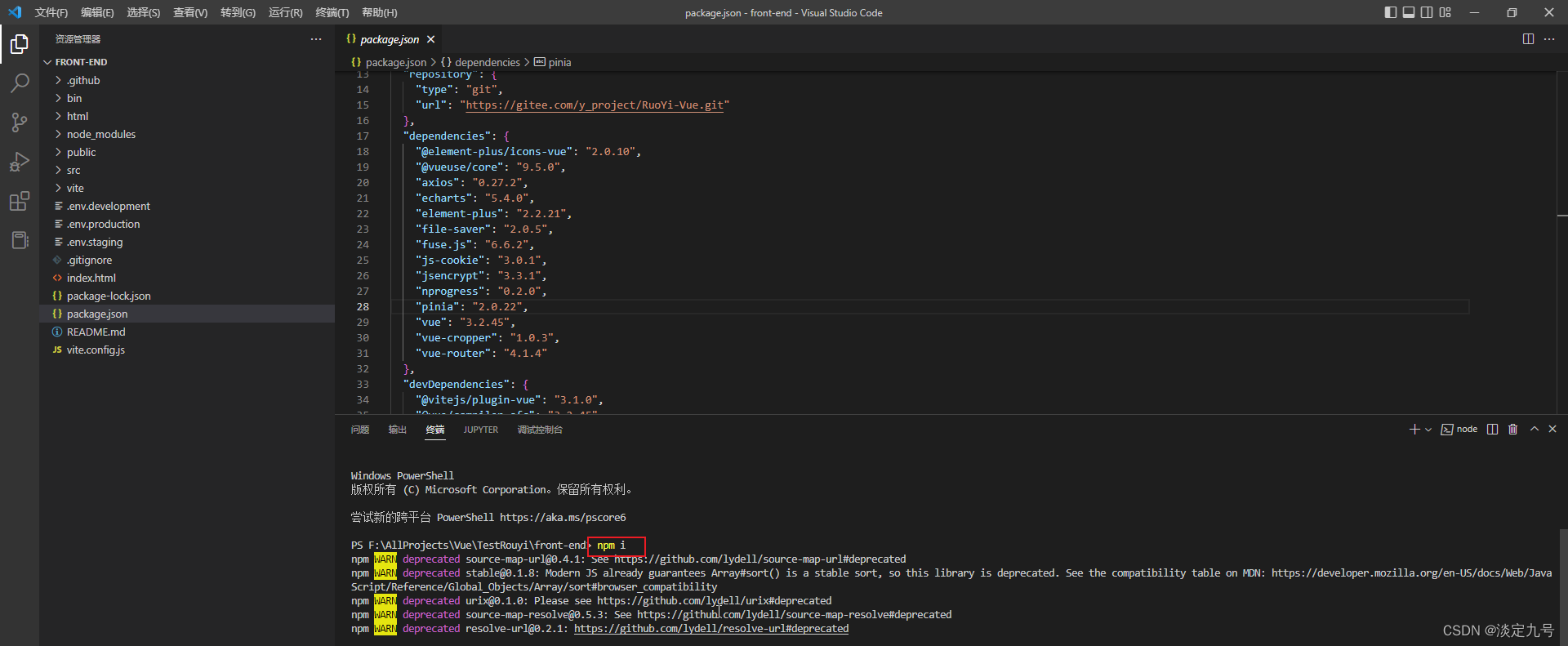Open the gitee RuoYi-Vue.git URL link
The width and height of the screenshot is (1568, 646).
[595, 105]
